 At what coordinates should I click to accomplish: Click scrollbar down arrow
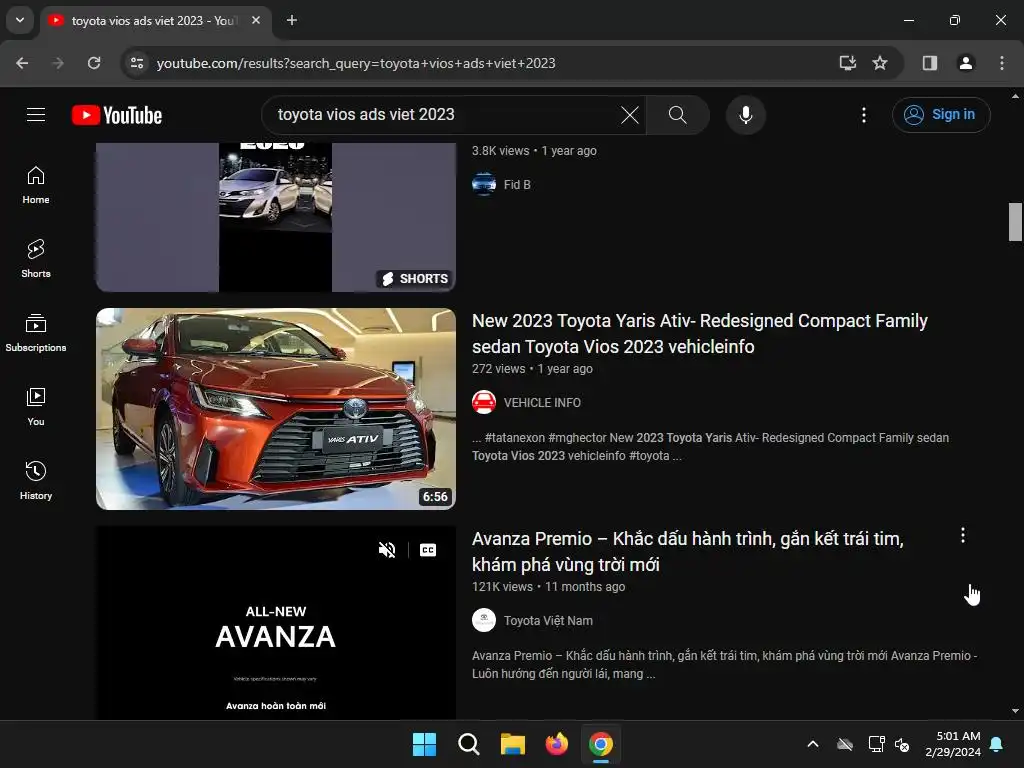[x=1015, y=711]
